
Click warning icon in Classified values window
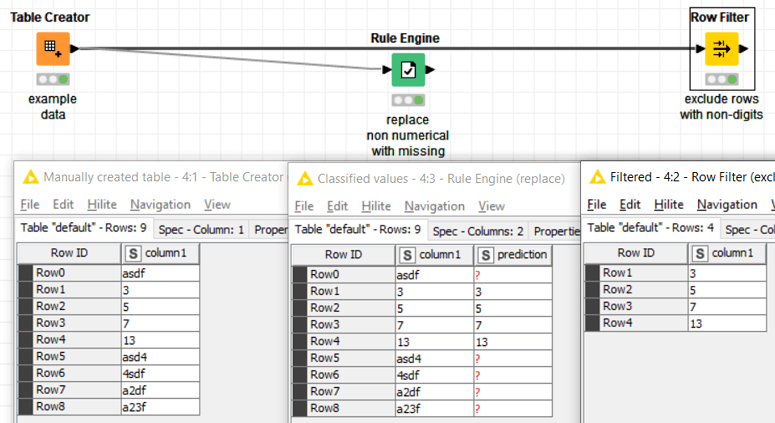304,179
